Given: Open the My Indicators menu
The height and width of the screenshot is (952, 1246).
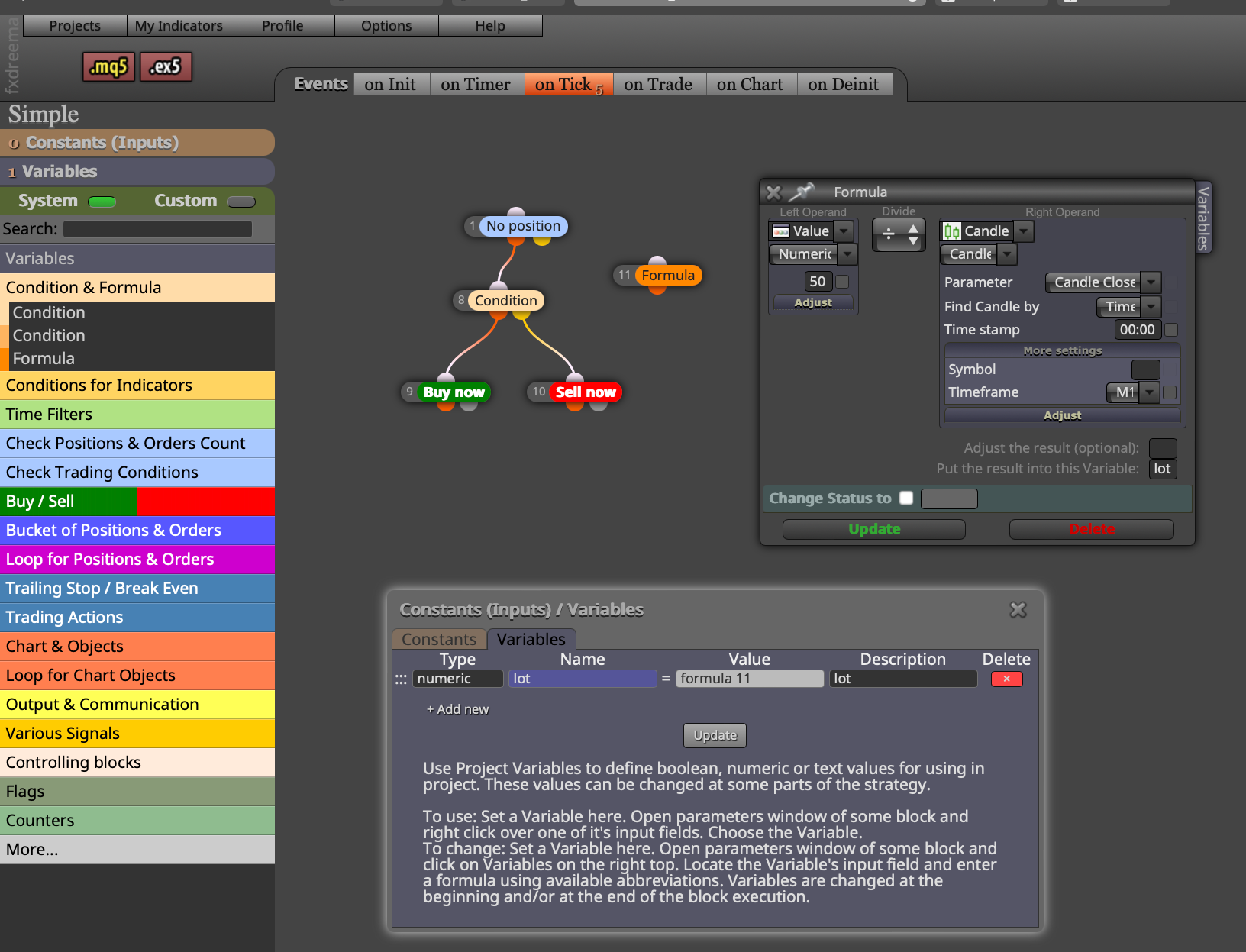Looking at the screenshot, I should (179, 26).
